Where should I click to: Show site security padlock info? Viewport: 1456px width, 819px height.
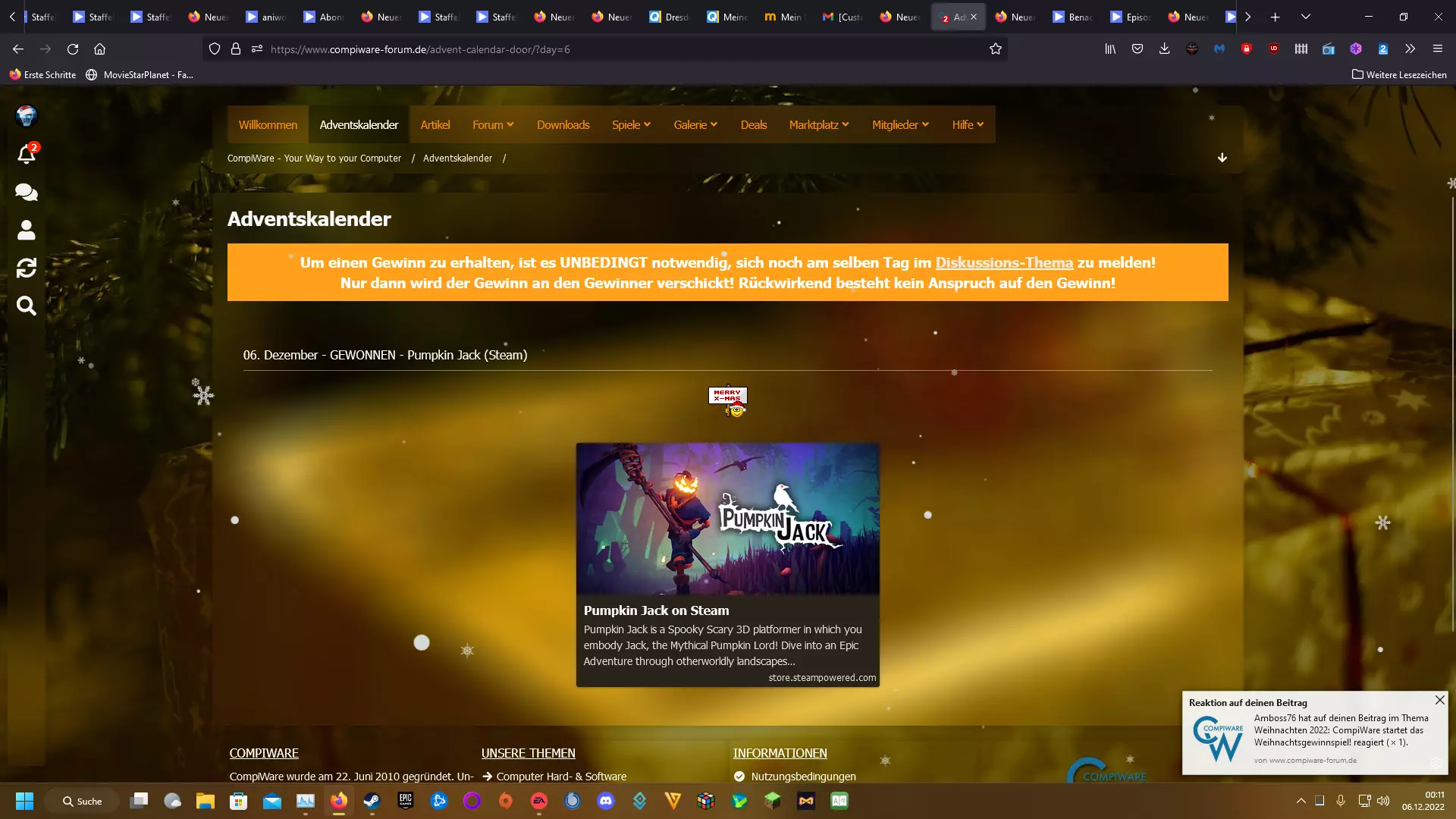pyautogui.click(x=236, y=49)
